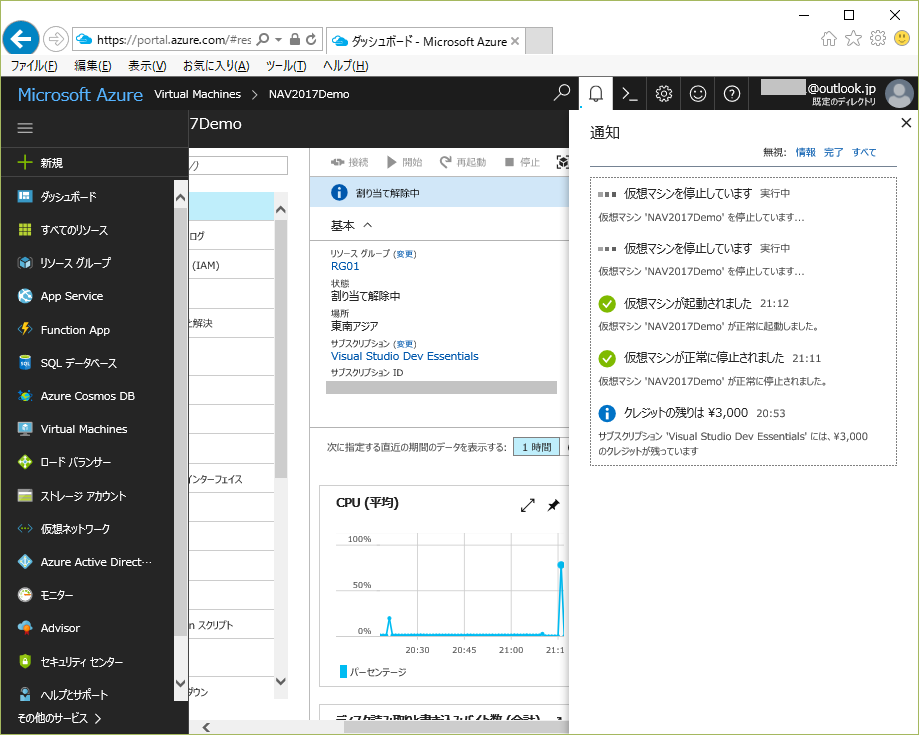919x735 pixels.
Task: Click the feedback smiley icon in Azure bar
Action: tap(697, 94)
